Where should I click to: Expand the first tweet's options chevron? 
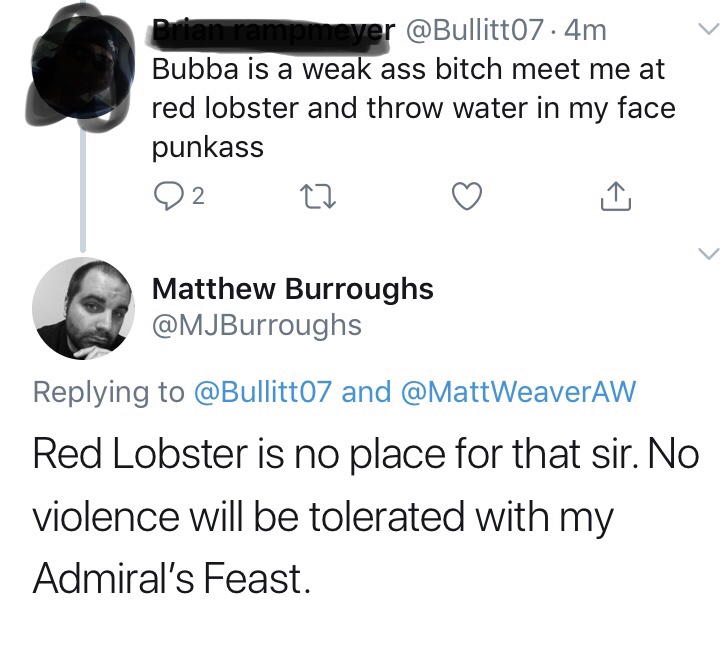point(706,30)
